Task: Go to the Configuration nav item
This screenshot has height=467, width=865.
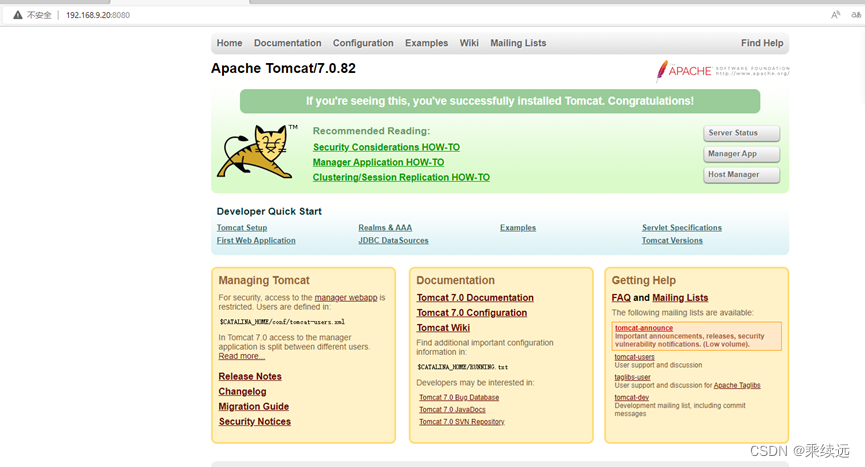Action: coord(363,43)
